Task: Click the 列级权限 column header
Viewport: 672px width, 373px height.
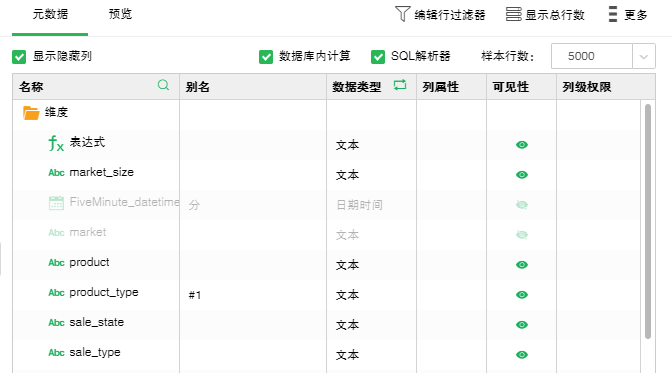Action: [x=586, y=87]
